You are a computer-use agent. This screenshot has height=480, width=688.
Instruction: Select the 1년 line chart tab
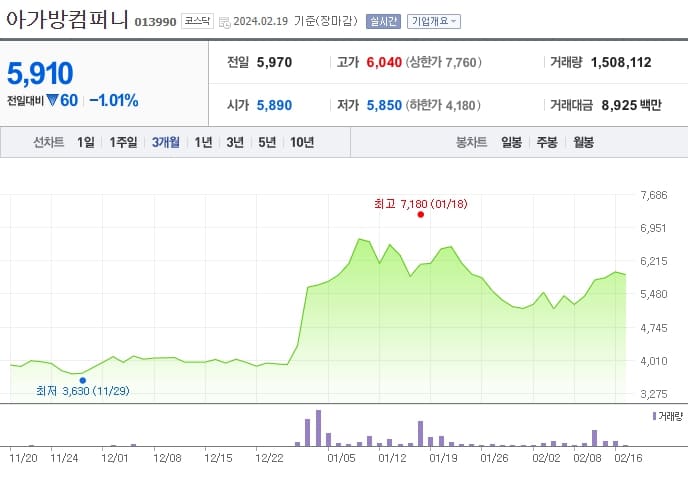(x=203, y=142)
